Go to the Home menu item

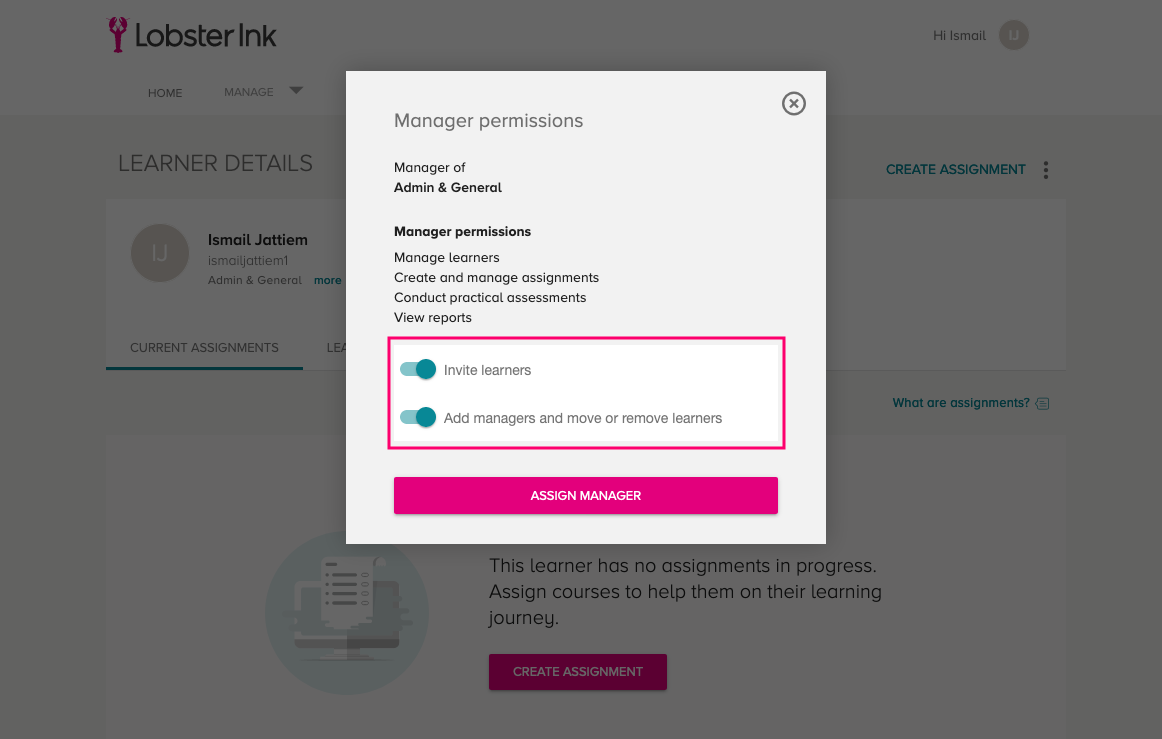point(165,93)
